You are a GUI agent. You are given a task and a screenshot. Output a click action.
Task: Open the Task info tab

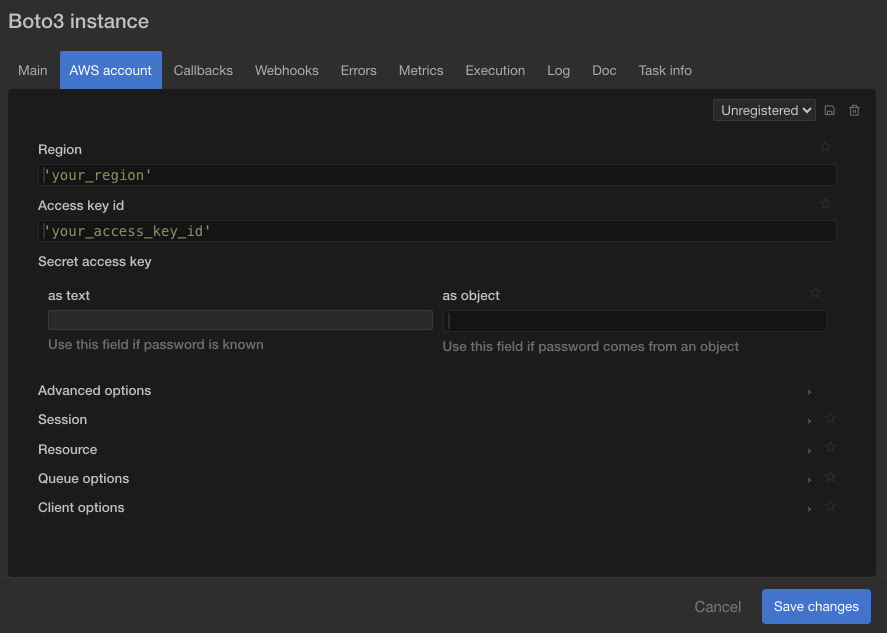[665, 71]
